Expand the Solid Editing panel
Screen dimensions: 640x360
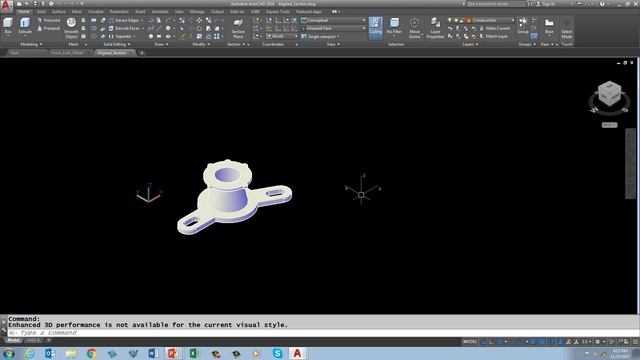pyautogui.click(x=117, y=44)
